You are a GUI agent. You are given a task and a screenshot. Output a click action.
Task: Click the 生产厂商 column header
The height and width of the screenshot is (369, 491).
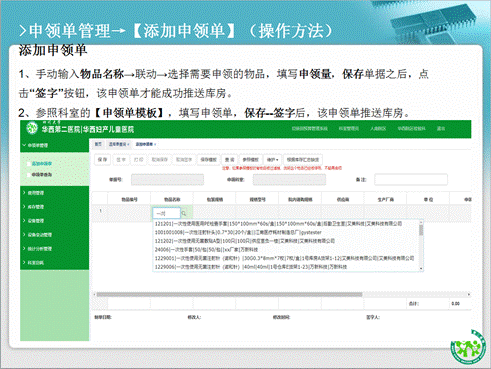385,199
